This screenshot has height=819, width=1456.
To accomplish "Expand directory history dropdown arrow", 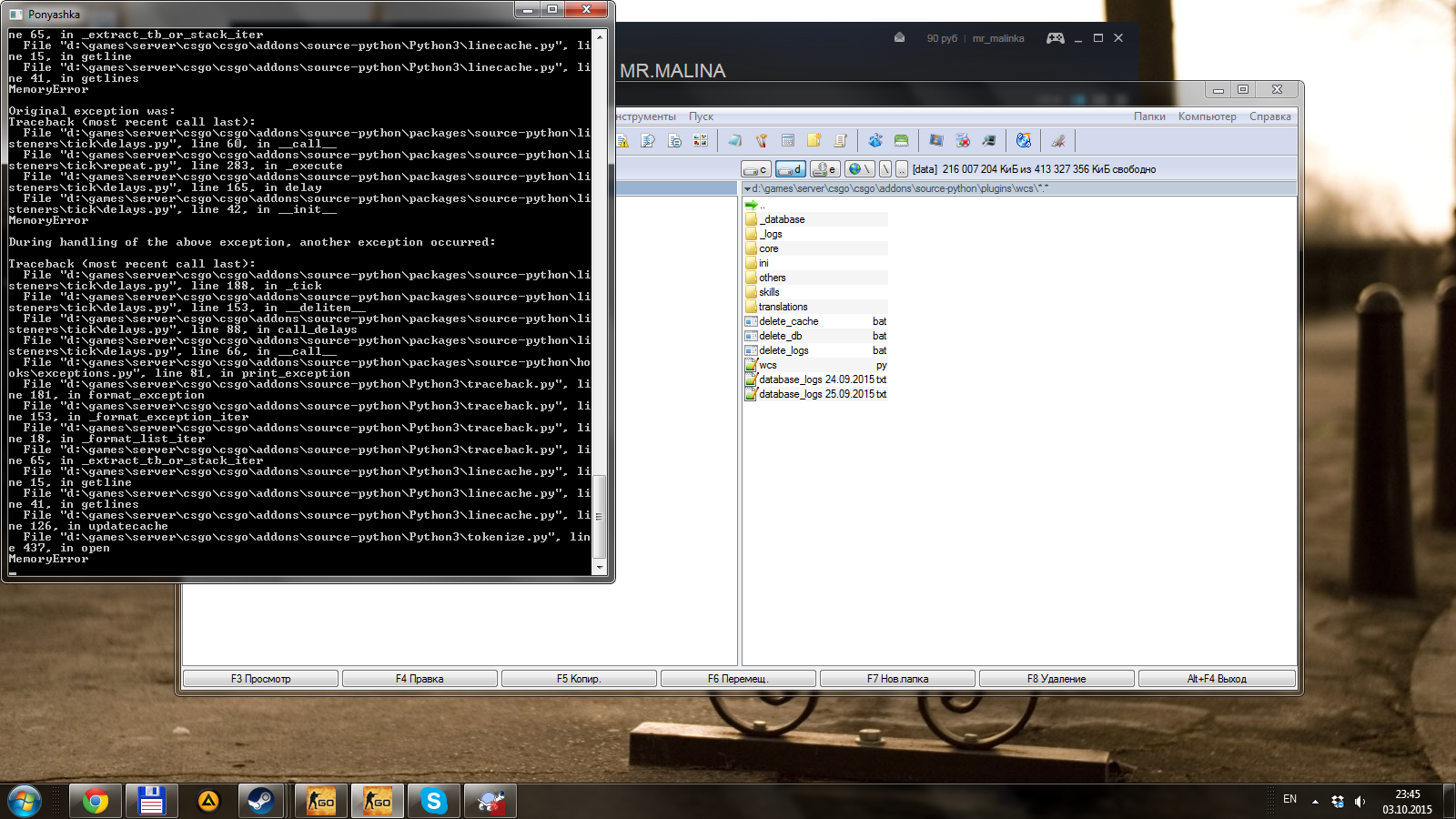I will [748, 188].
